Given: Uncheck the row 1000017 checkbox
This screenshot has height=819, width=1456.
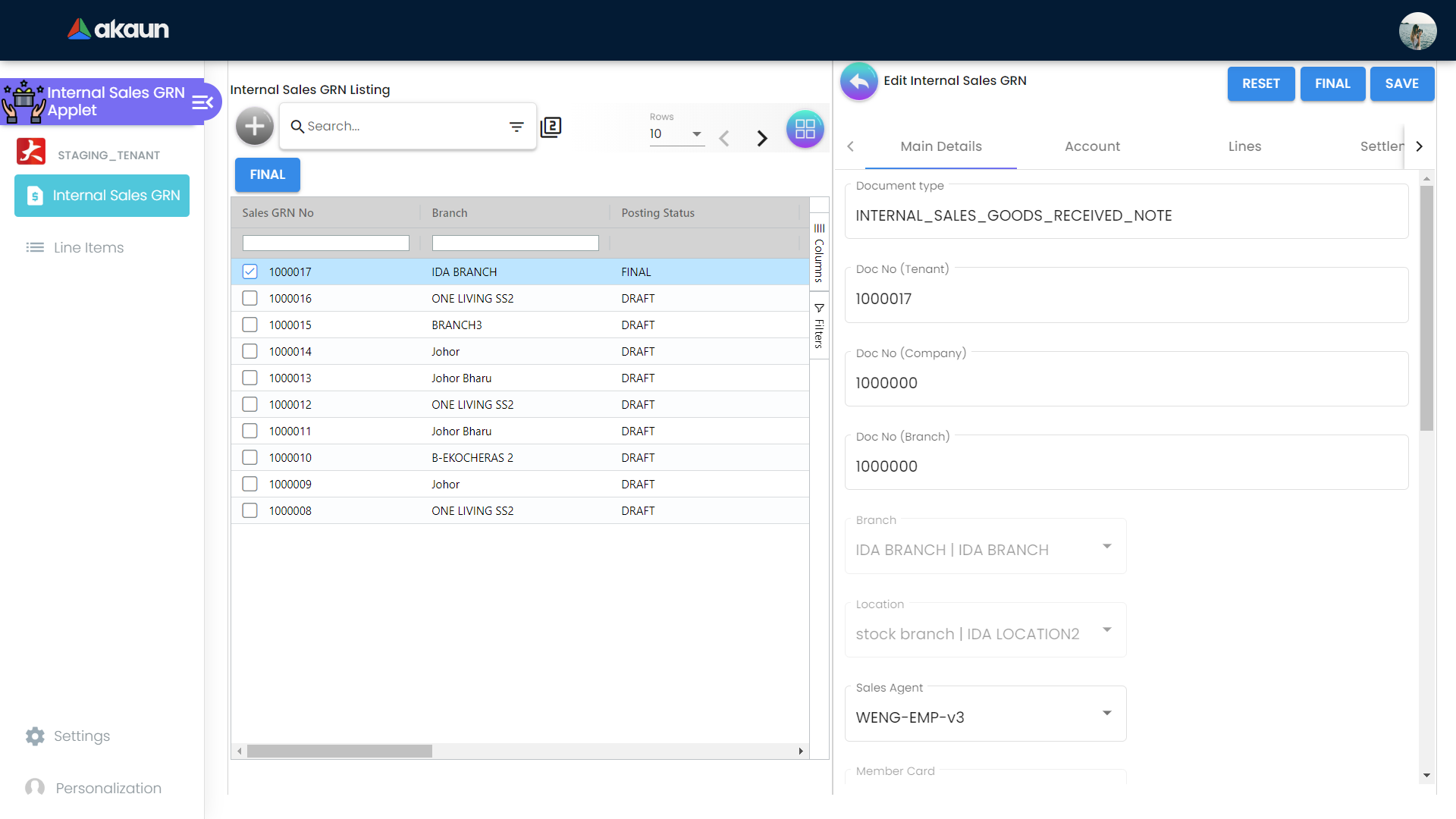Looking at the screenshot, I should pyautogui.click(x=249, y=271).
